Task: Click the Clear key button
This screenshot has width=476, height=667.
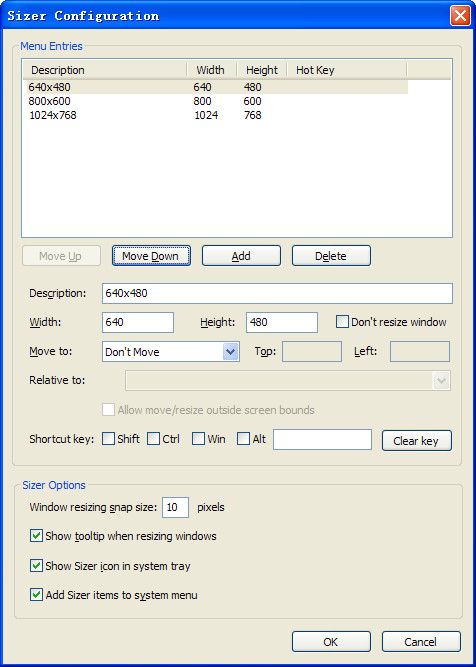Action: click(x=416, y=441)
